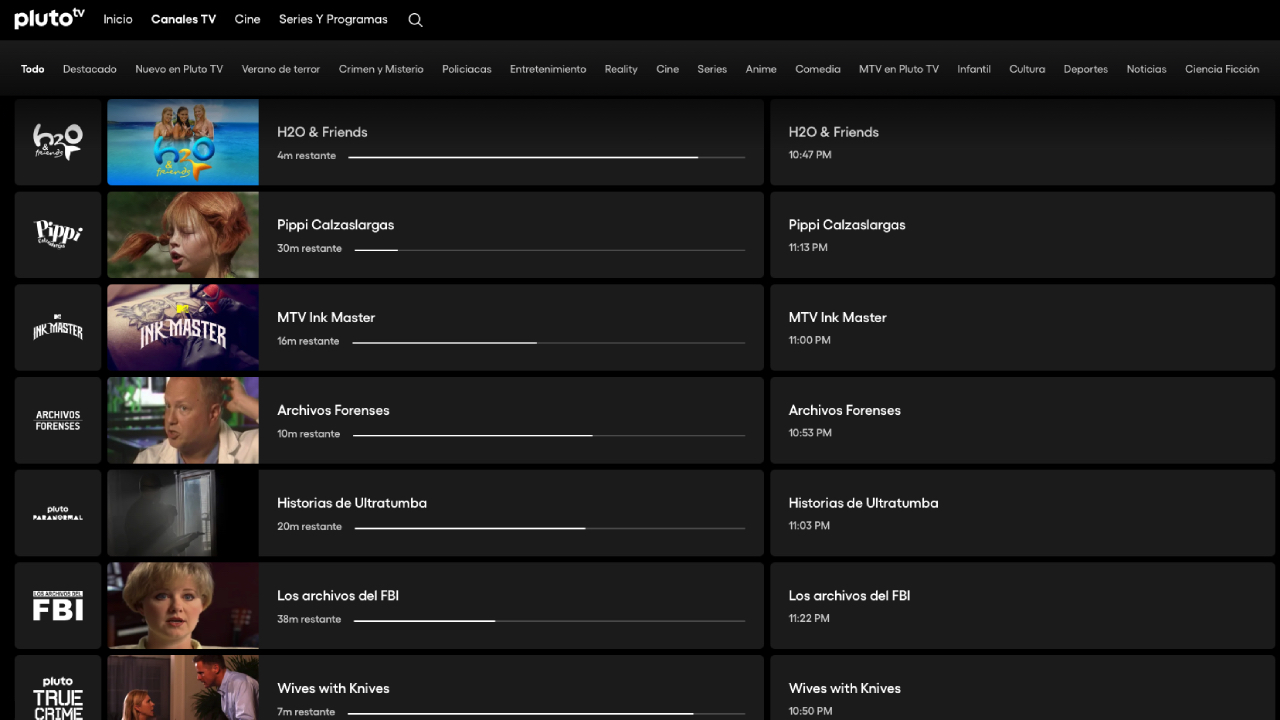
Task: Filter channels by MTV en Pluto TV
Action: pos(899,69)
